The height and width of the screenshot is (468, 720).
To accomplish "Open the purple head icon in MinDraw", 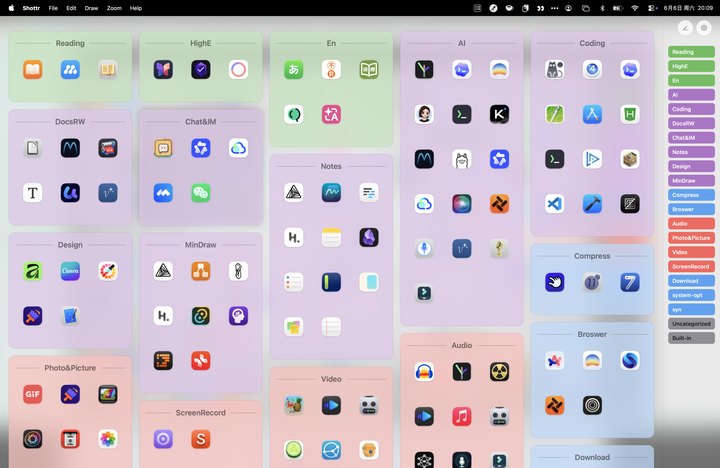I will (x=238, y=316).
